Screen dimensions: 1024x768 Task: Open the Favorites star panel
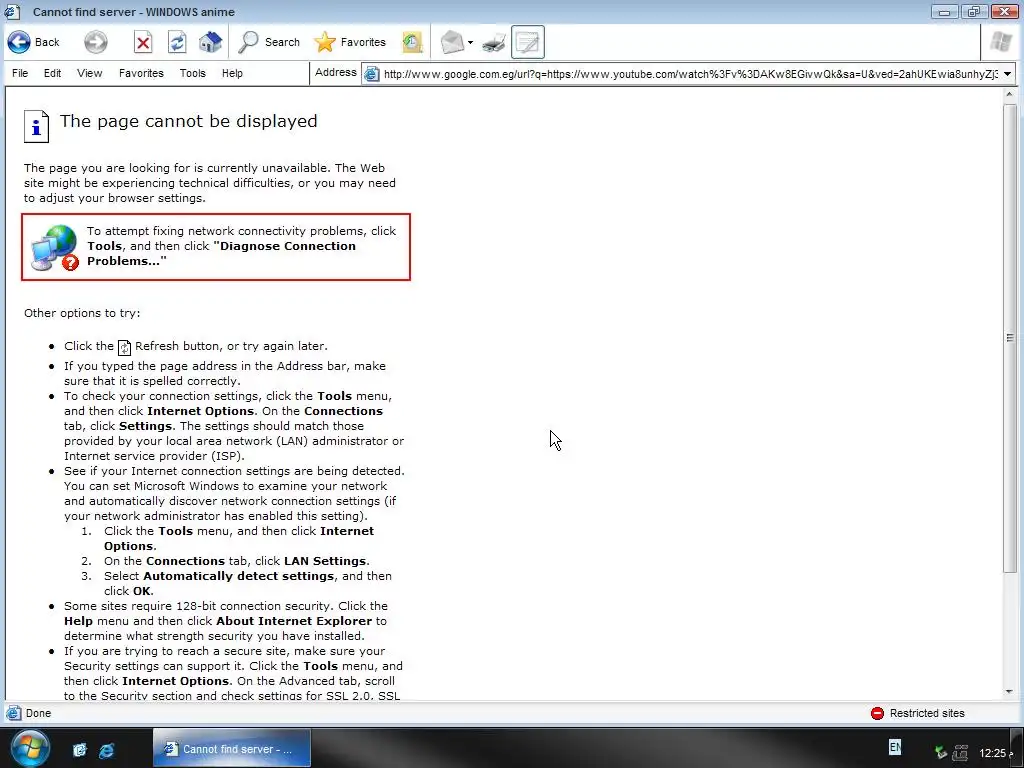point(350,42)
